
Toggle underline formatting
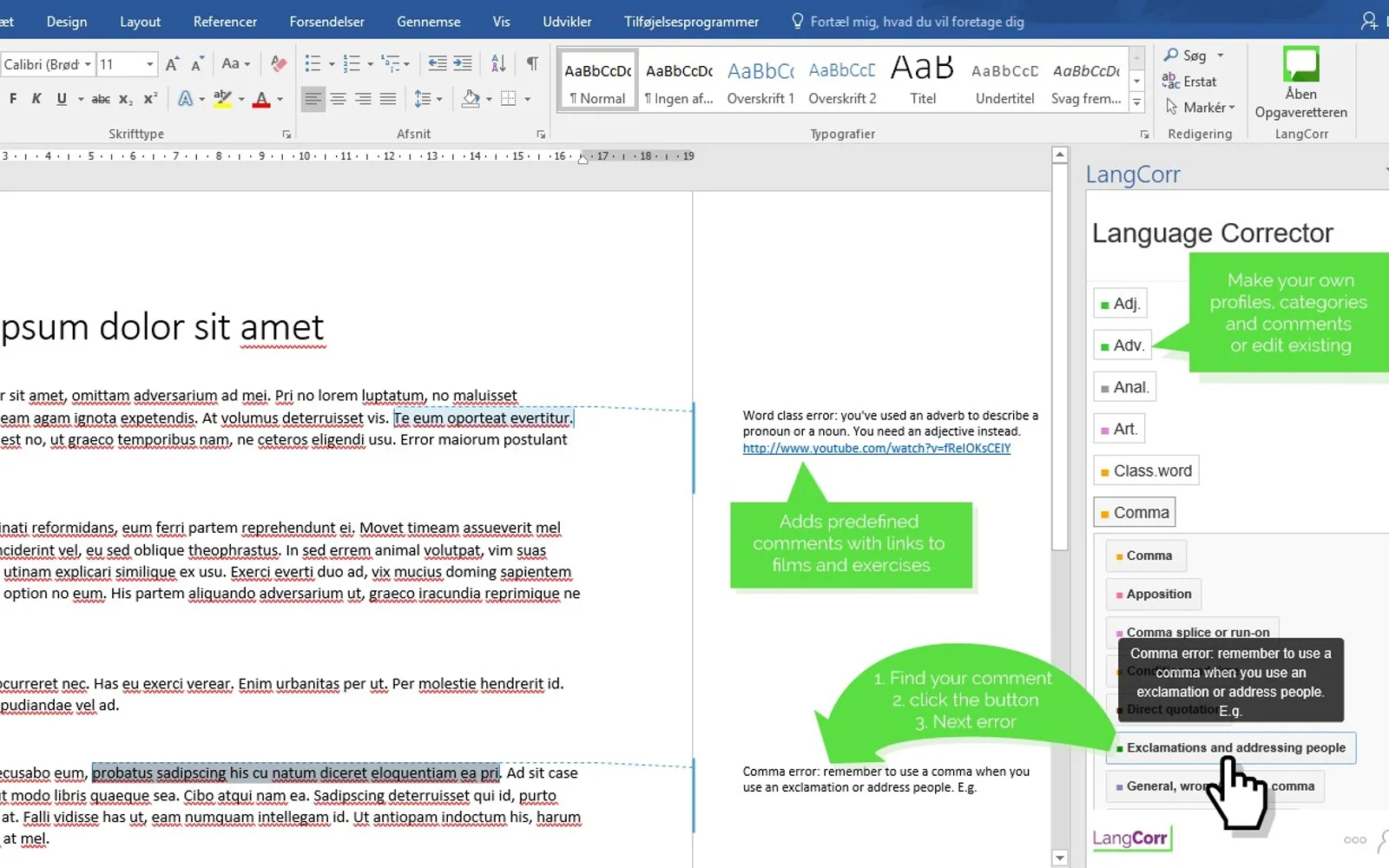(62, 99)
